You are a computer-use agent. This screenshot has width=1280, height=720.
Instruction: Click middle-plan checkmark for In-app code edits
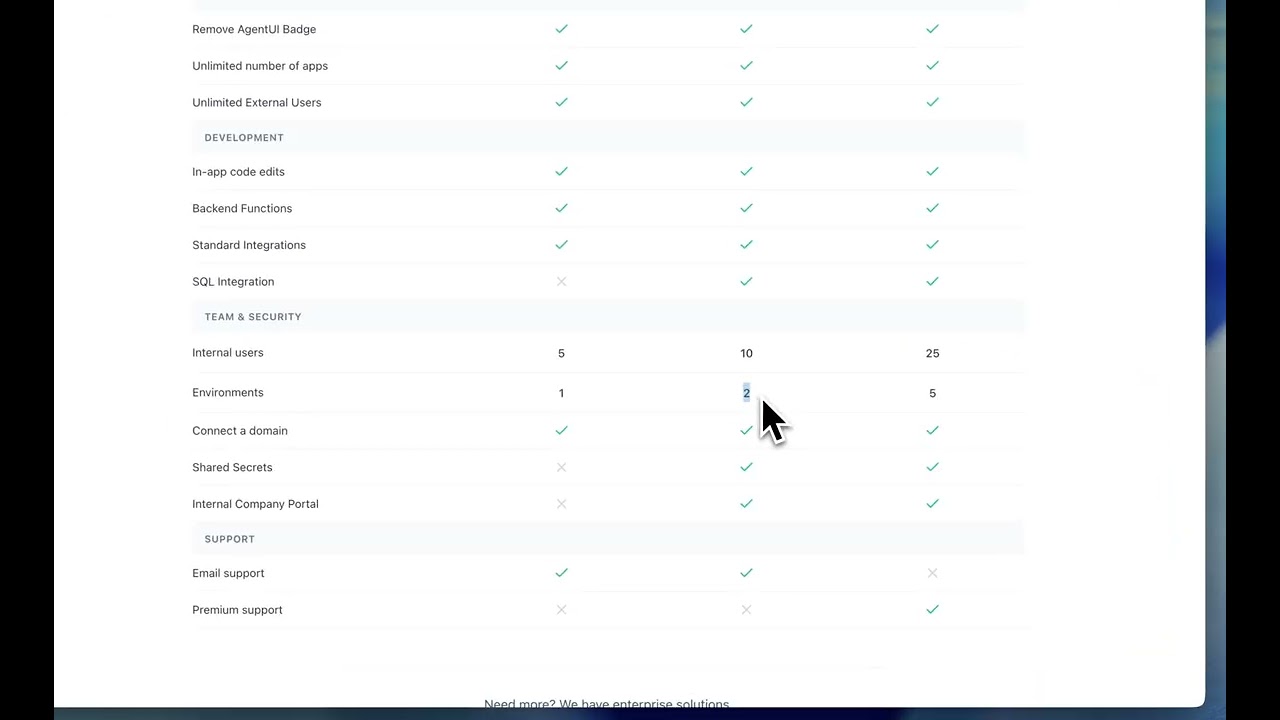point(746,172)
